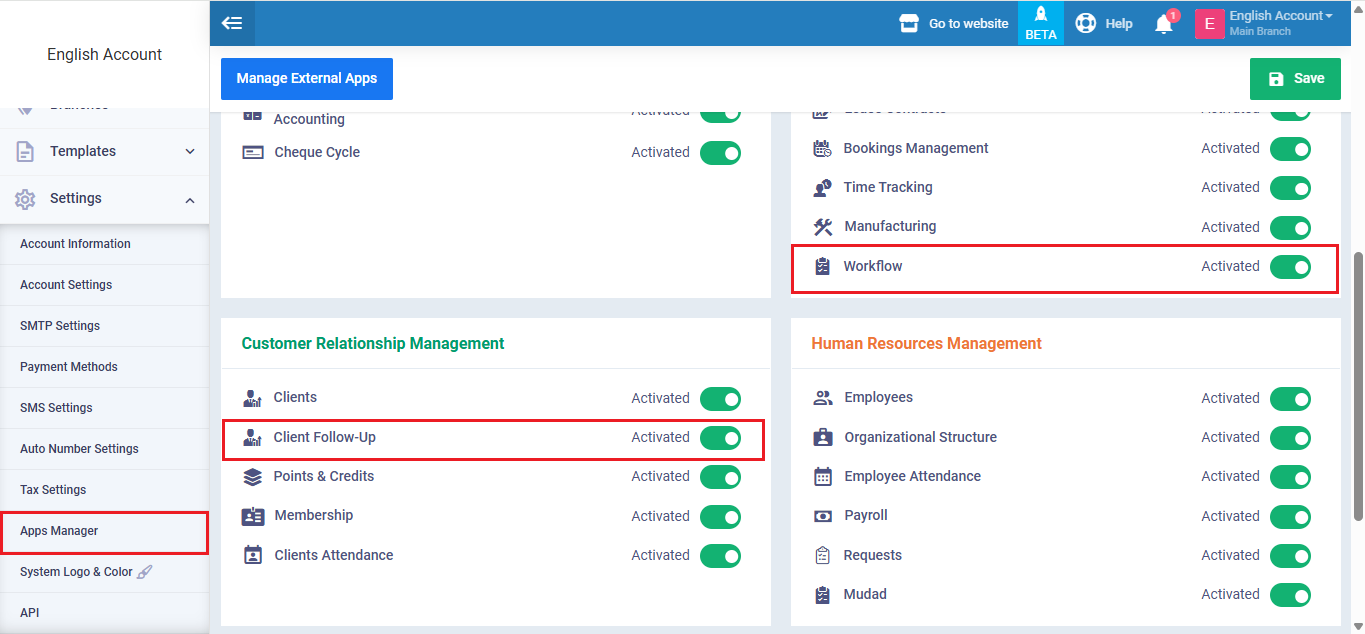
Task: Switch off the Mudad toggle
Action: pyautogui.click(x=1290, y=595)
